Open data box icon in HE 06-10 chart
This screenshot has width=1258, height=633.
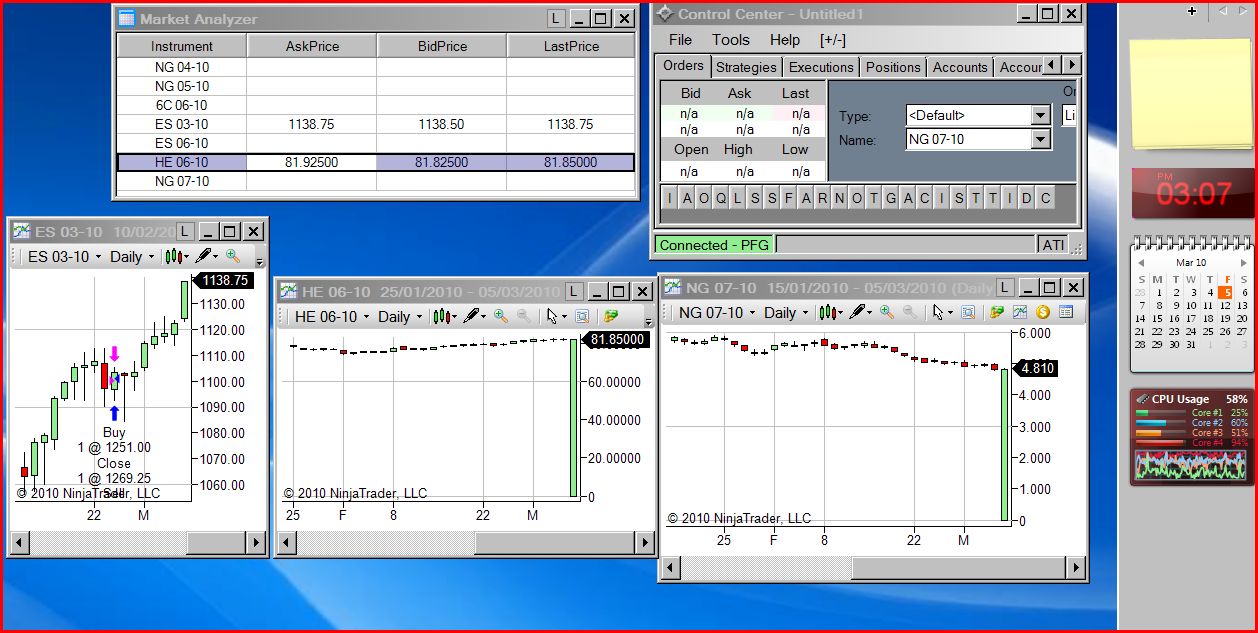(582, 316)
